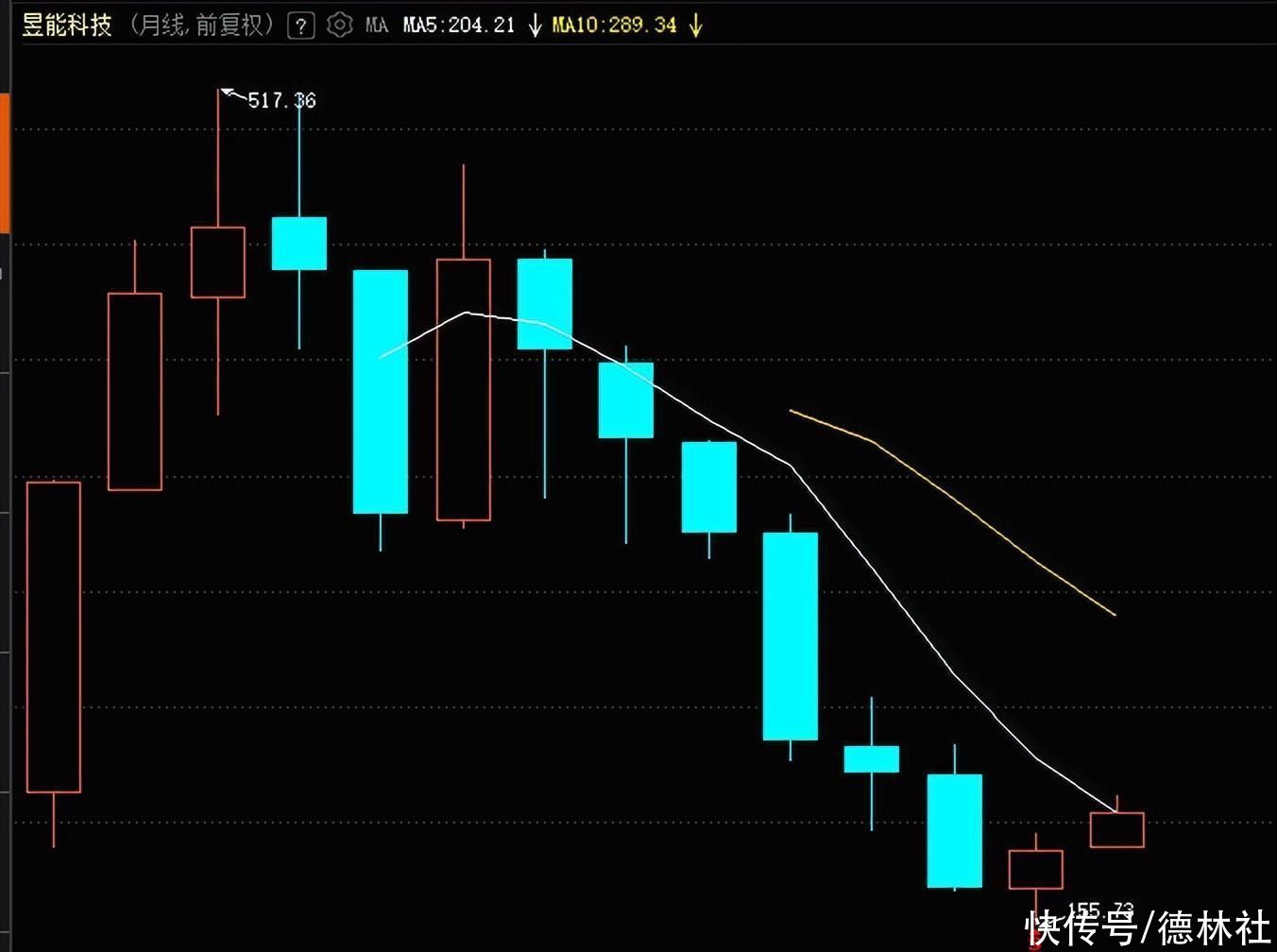1277x952 pixels.
Task: Click the (月线, 前复权) period label
Action: (x=200, y=25)
